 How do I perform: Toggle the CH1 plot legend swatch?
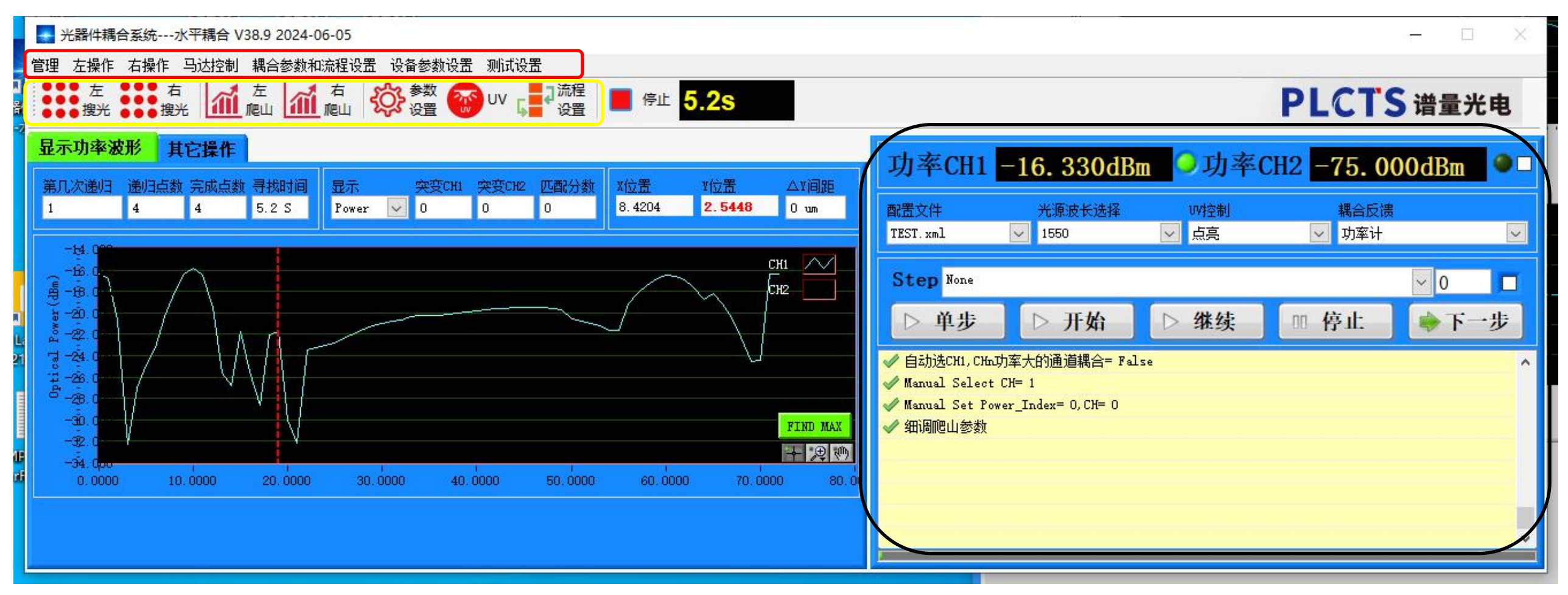pos(819,265)
